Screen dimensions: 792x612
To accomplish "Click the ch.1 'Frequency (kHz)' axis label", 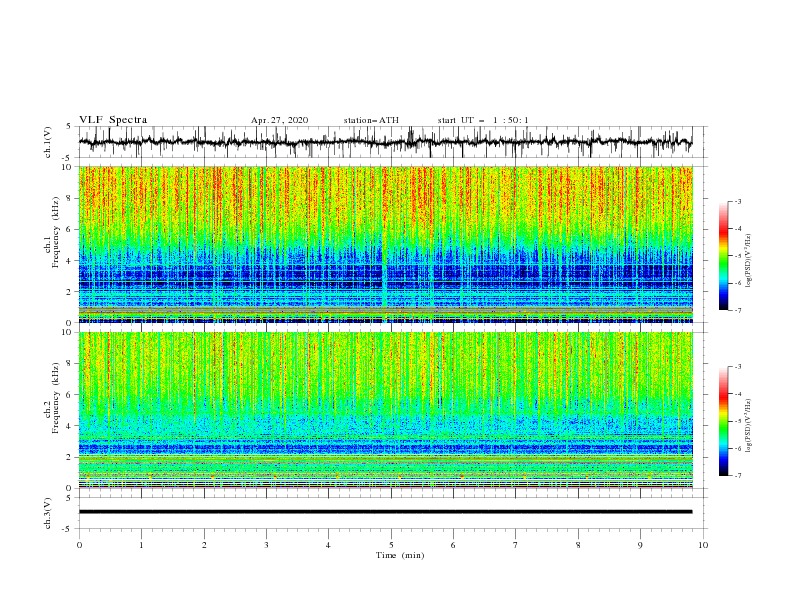I will [56, 233].
